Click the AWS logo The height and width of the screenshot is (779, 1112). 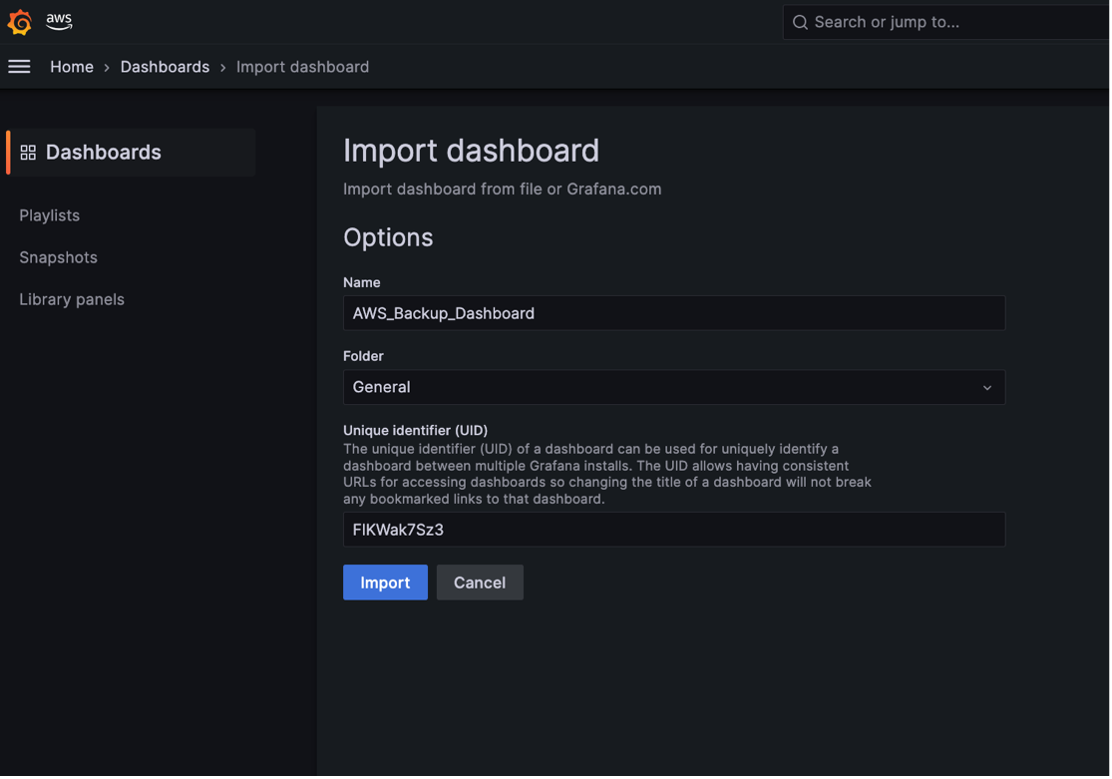point(59,21)
